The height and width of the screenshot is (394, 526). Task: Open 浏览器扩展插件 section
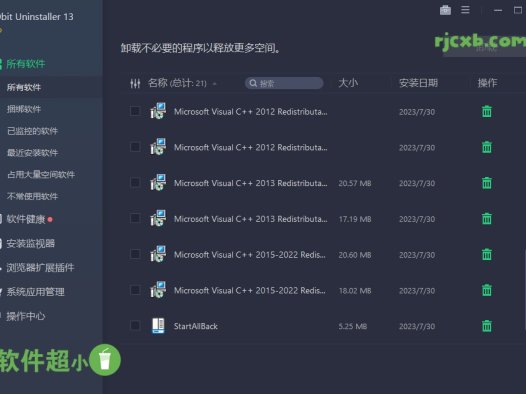tap(40, 268)
